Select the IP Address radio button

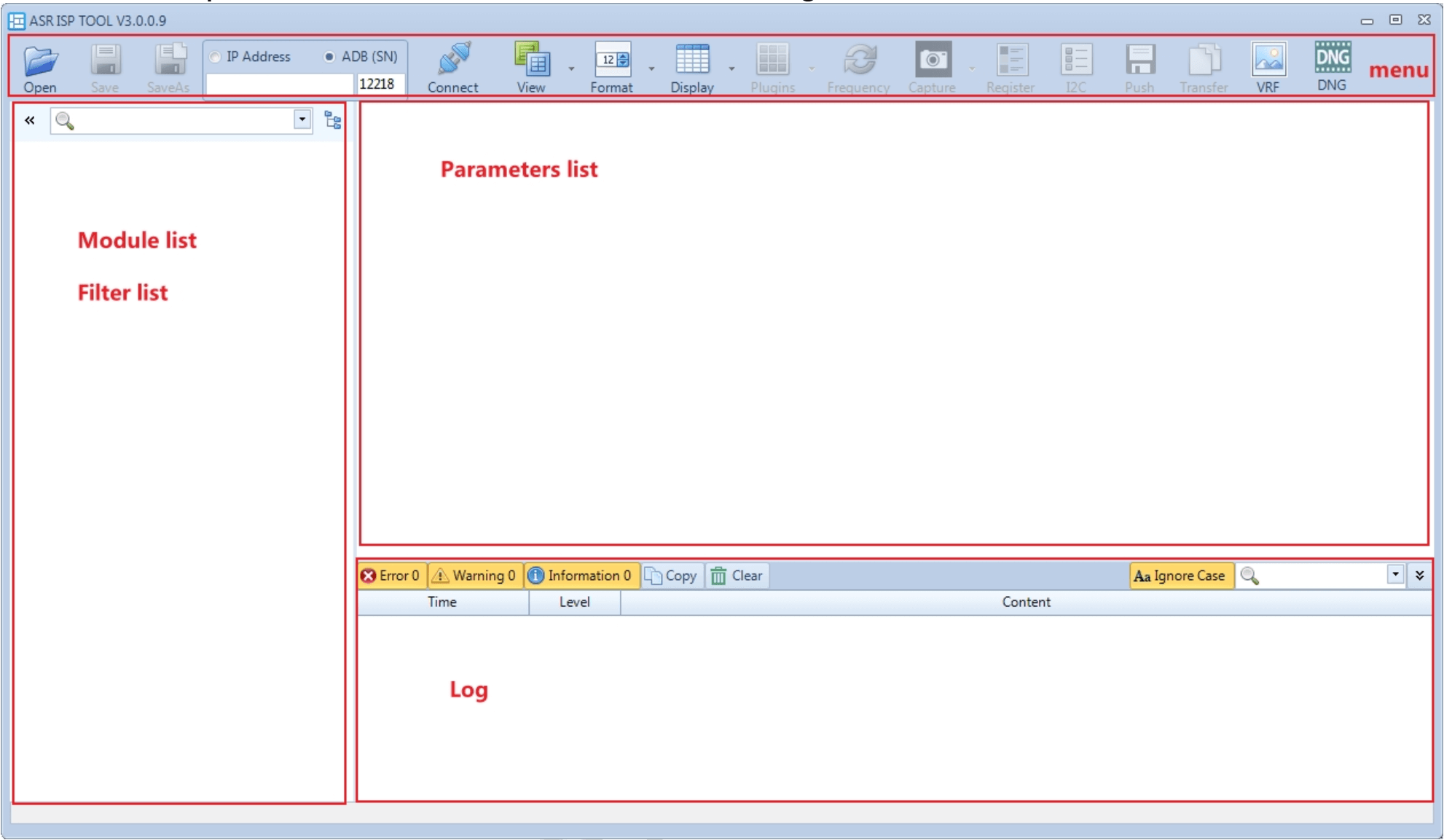[216, 57]
